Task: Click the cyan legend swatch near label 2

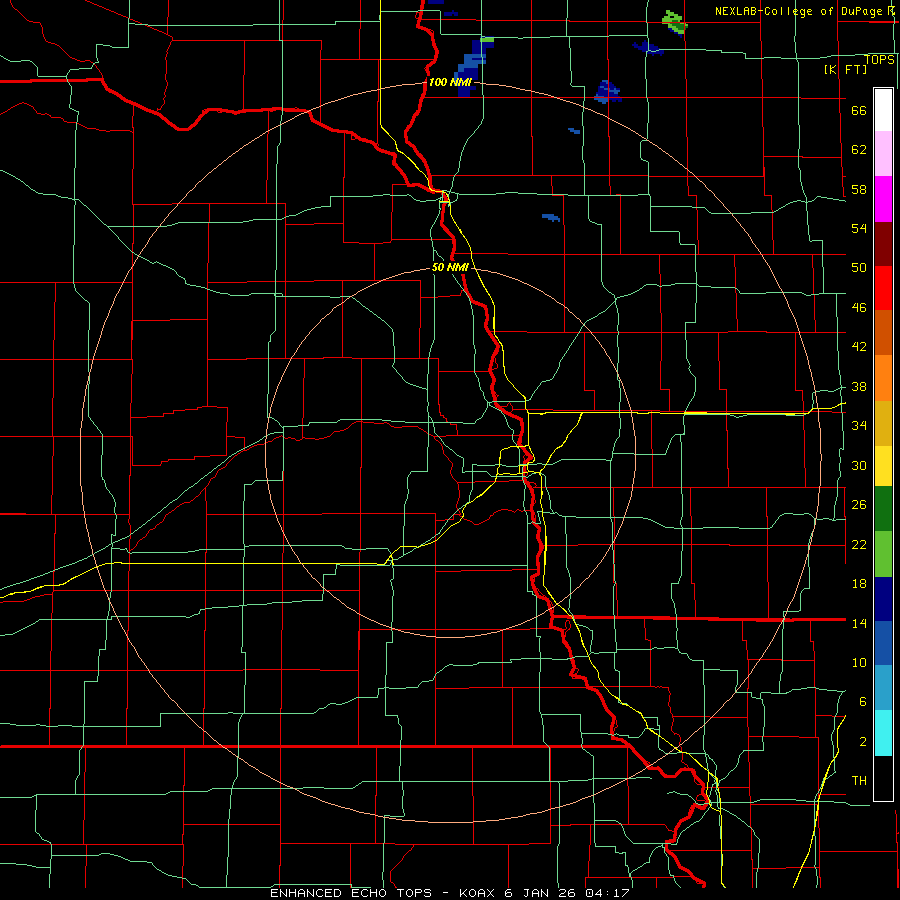Action: [x=883, y=733]
